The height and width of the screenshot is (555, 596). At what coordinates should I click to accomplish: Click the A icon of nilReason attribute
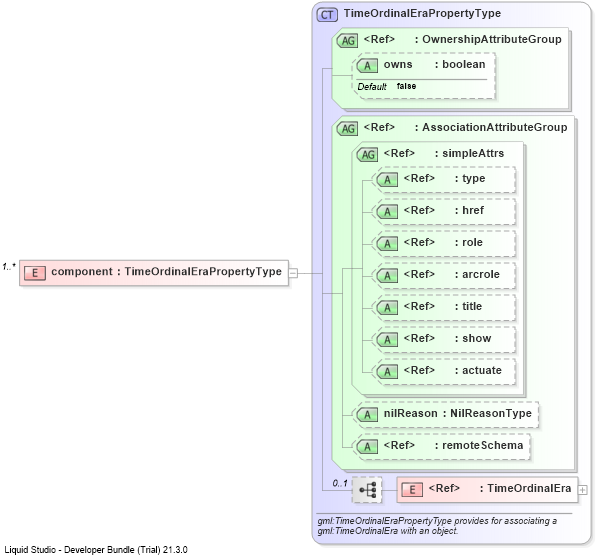coord(367,415)
